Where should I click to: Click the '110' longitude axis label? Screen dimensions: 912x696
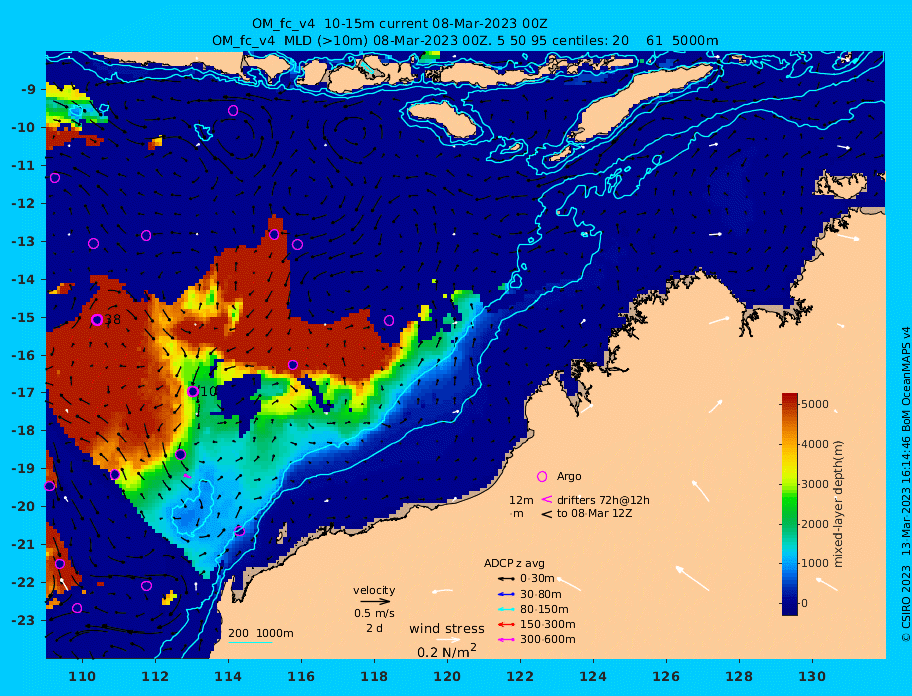coord(83,676)
